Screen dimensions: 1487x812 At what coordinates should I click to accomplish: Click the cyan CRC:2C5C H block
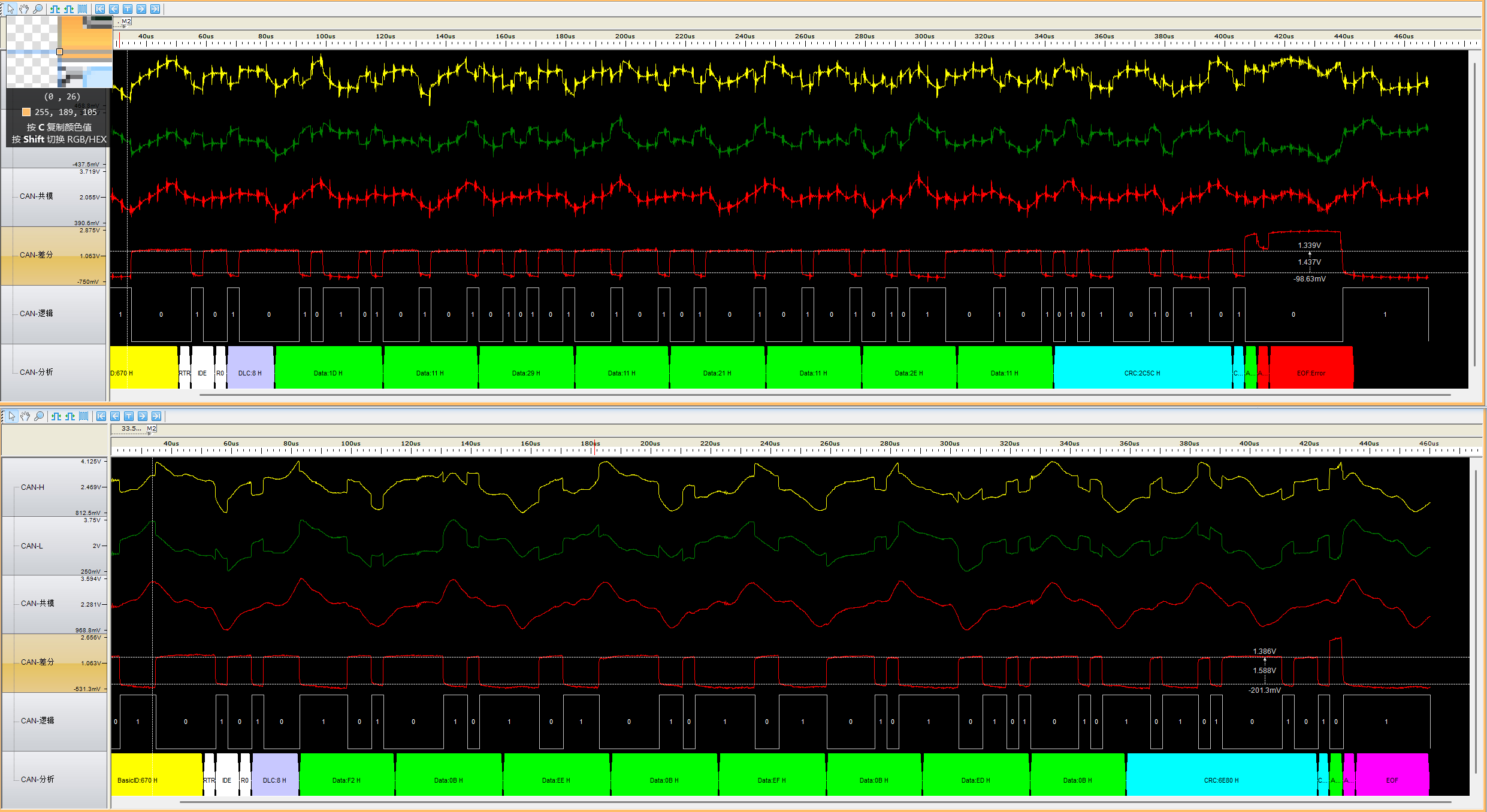tap(1143, 367)
